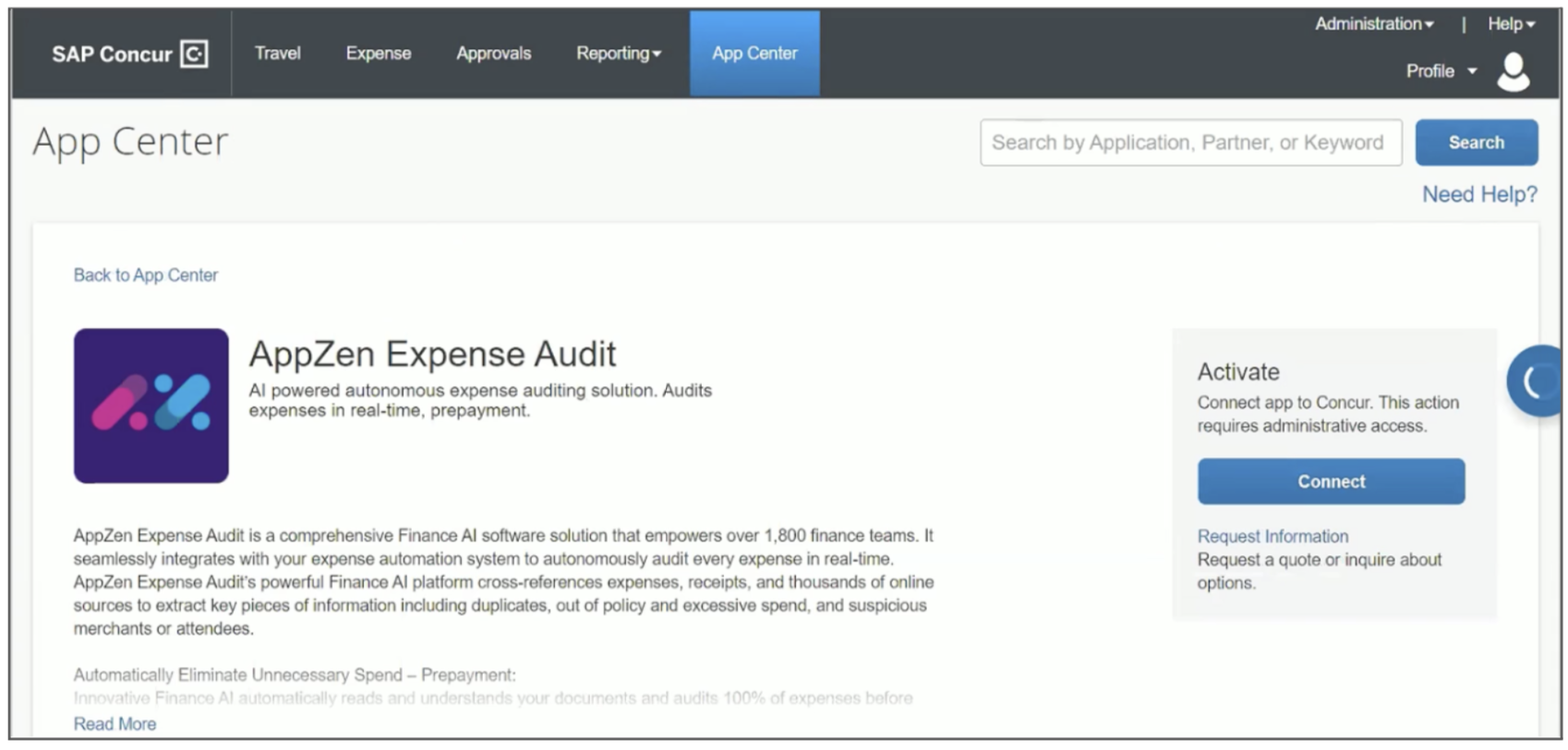This screenshot has width=1568, height=750.
Task: Click 'Automatically Eliminate Unnecessary Spend – Prepayment:' text
Action: coord(295,675)
